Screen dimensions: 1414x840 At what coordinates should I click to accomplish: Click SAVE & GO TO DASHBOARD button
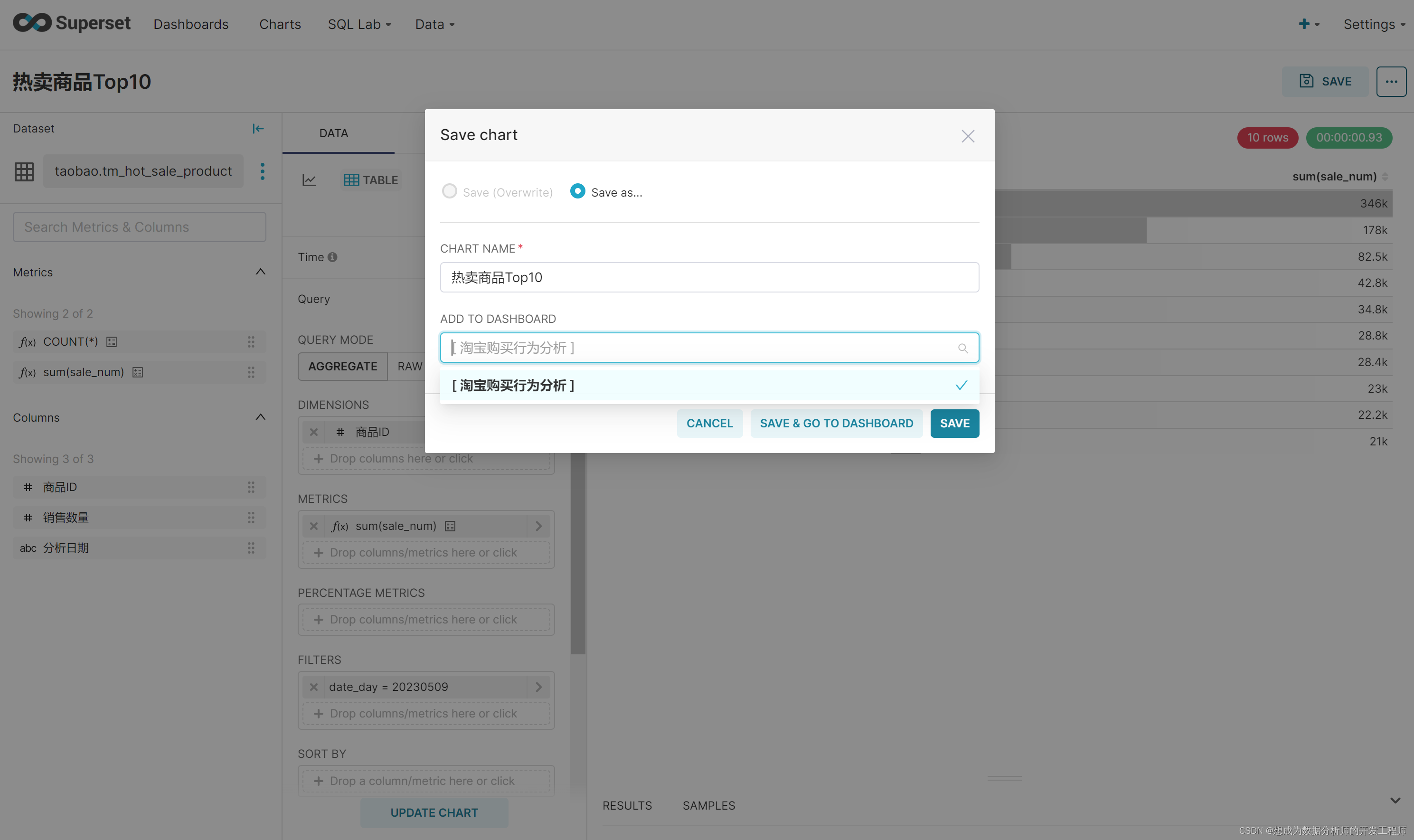click(x=836, y=424)
